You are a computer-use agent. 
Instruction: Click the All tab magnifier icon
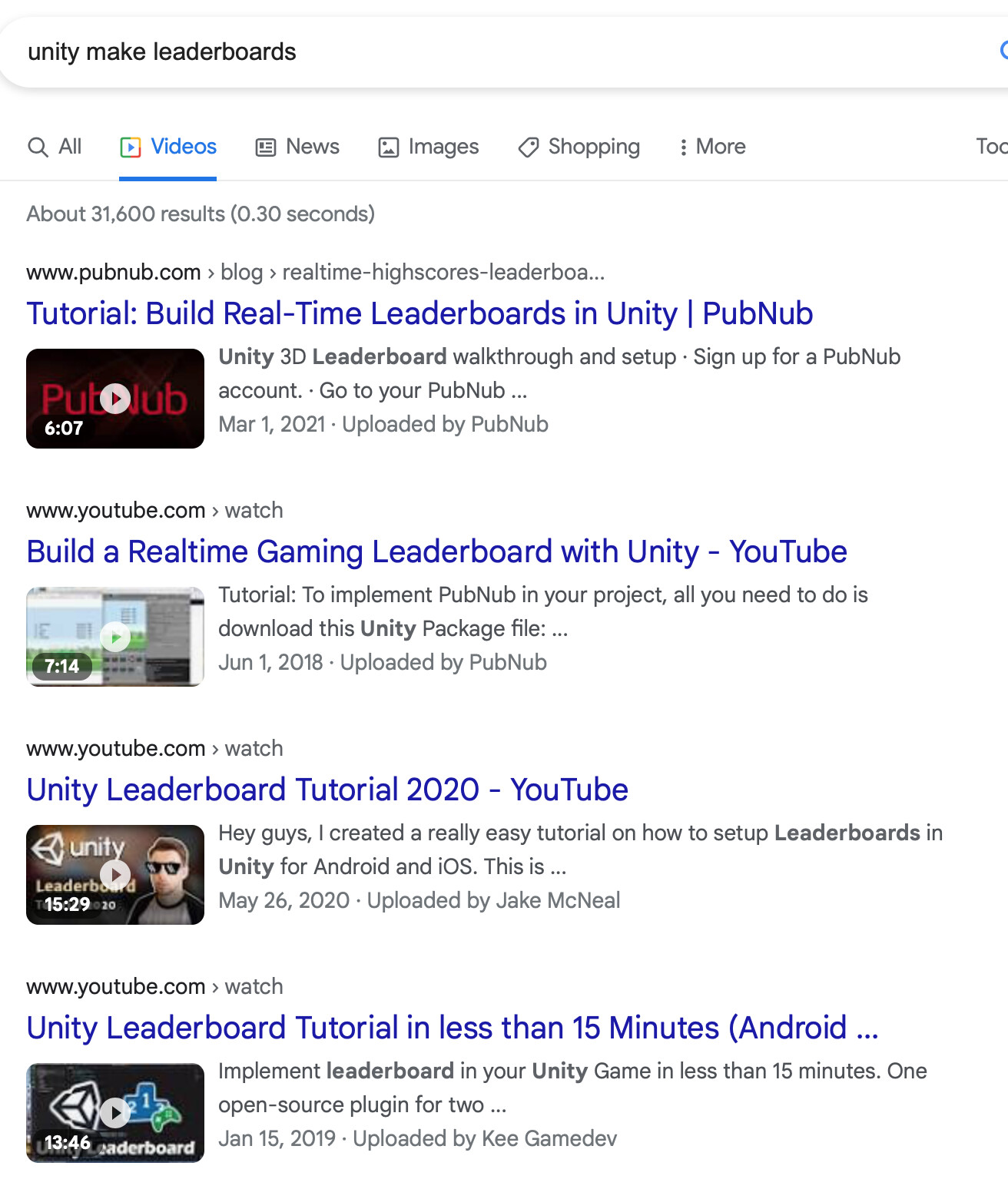tap(38, 147)
